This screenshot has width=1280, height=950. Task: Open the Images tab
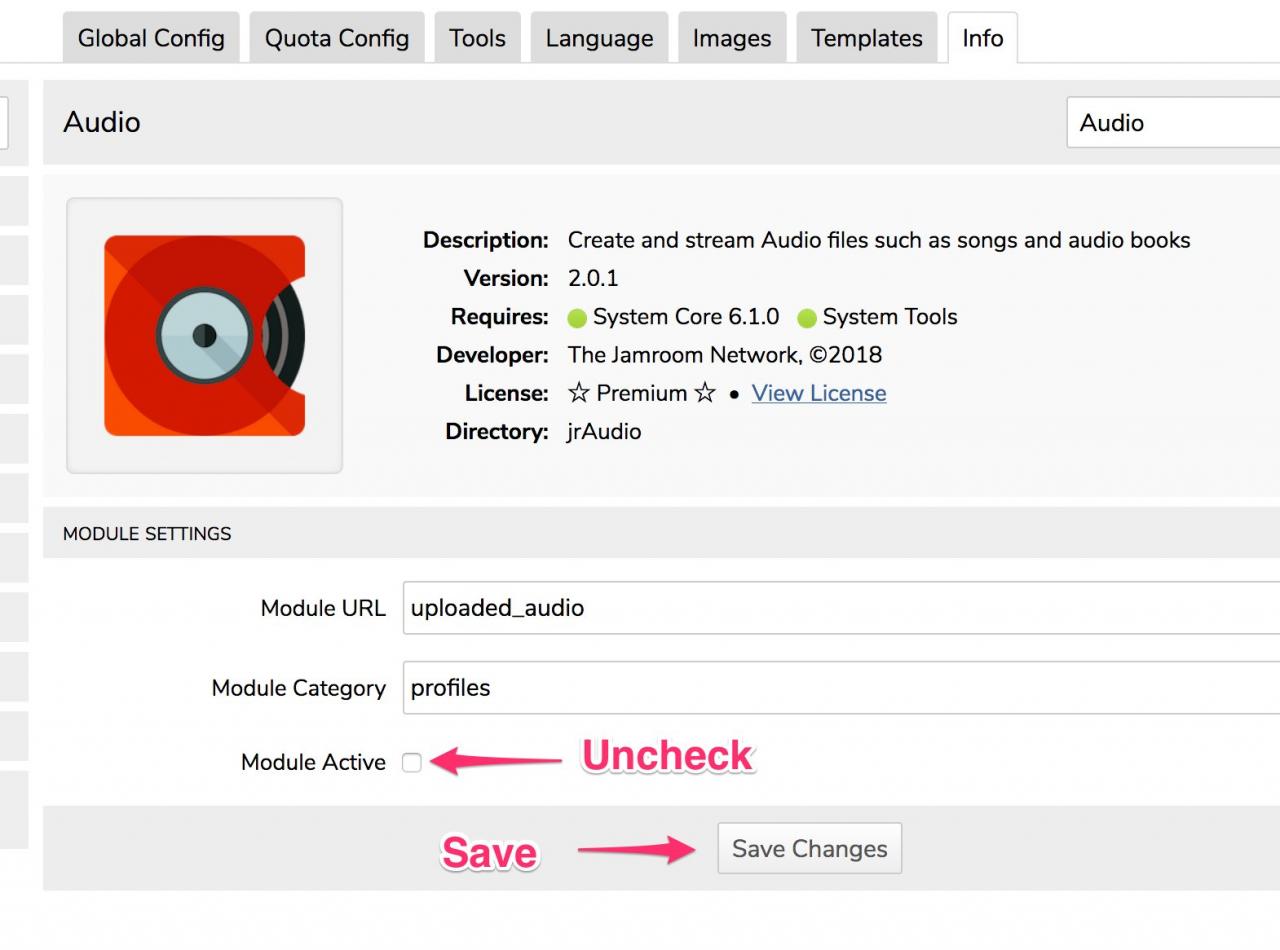point(732,38)
